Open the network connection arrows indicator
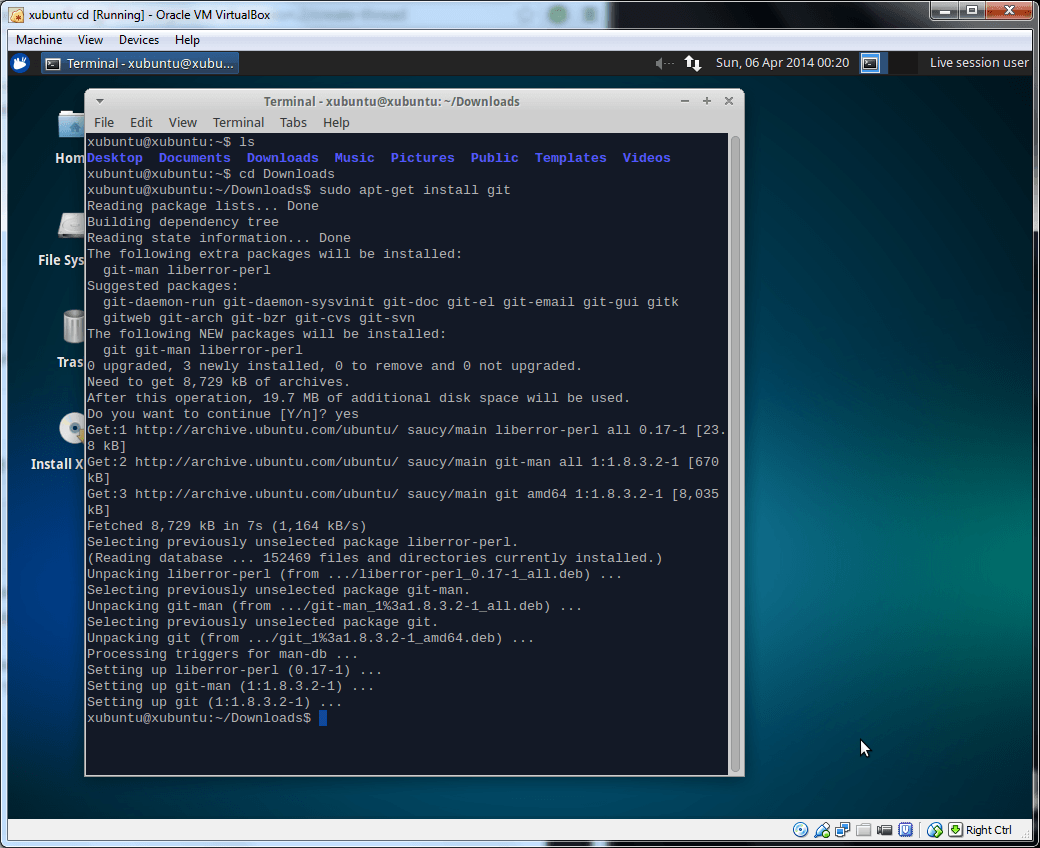 (x=692, y=63)
